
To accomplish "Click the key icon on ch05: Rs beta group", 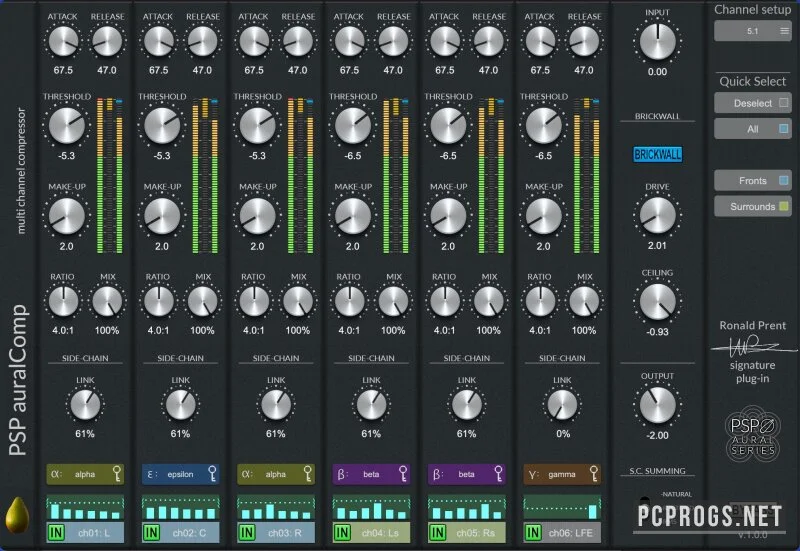I will tap(498, 474).
